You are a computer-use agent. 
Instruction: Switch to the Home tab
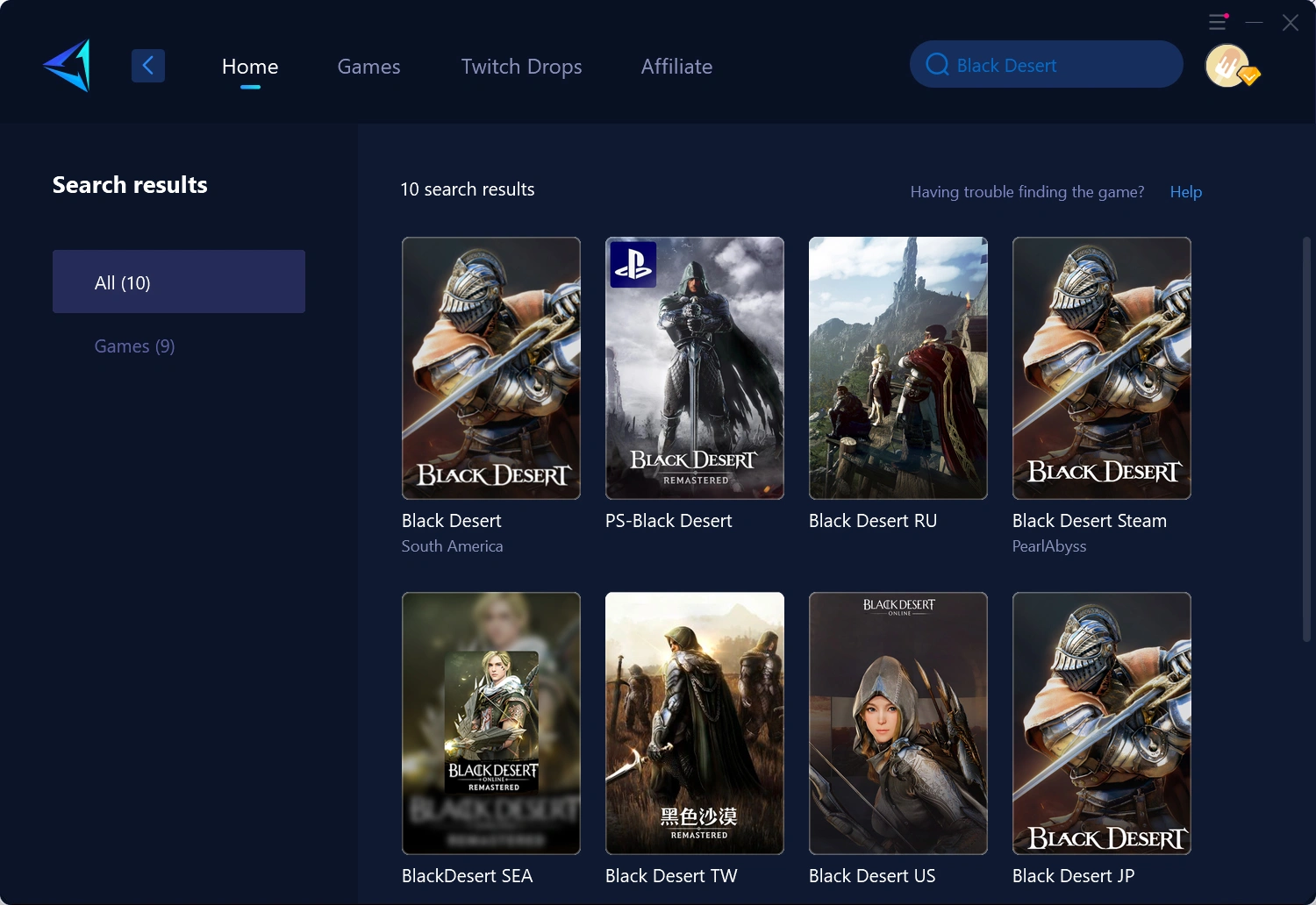coord(250,67)
